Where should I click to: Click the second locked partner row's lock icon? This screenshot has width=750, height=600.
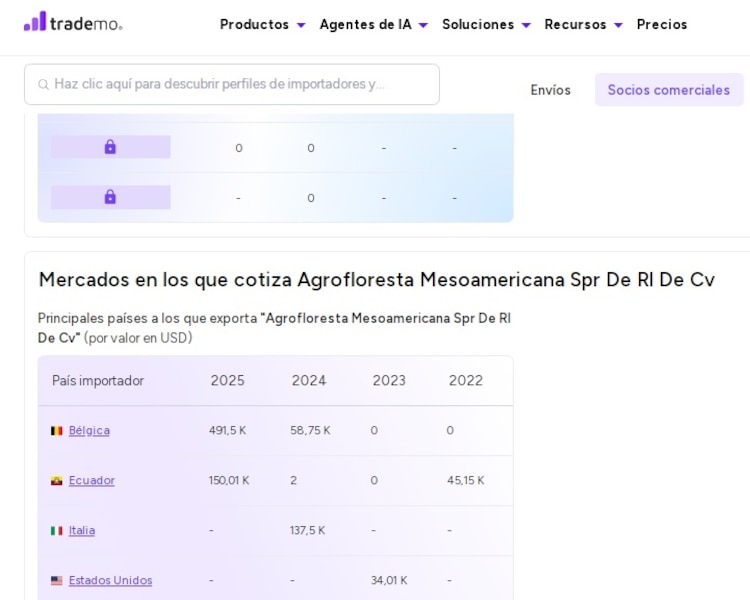[x=110, y=197]
